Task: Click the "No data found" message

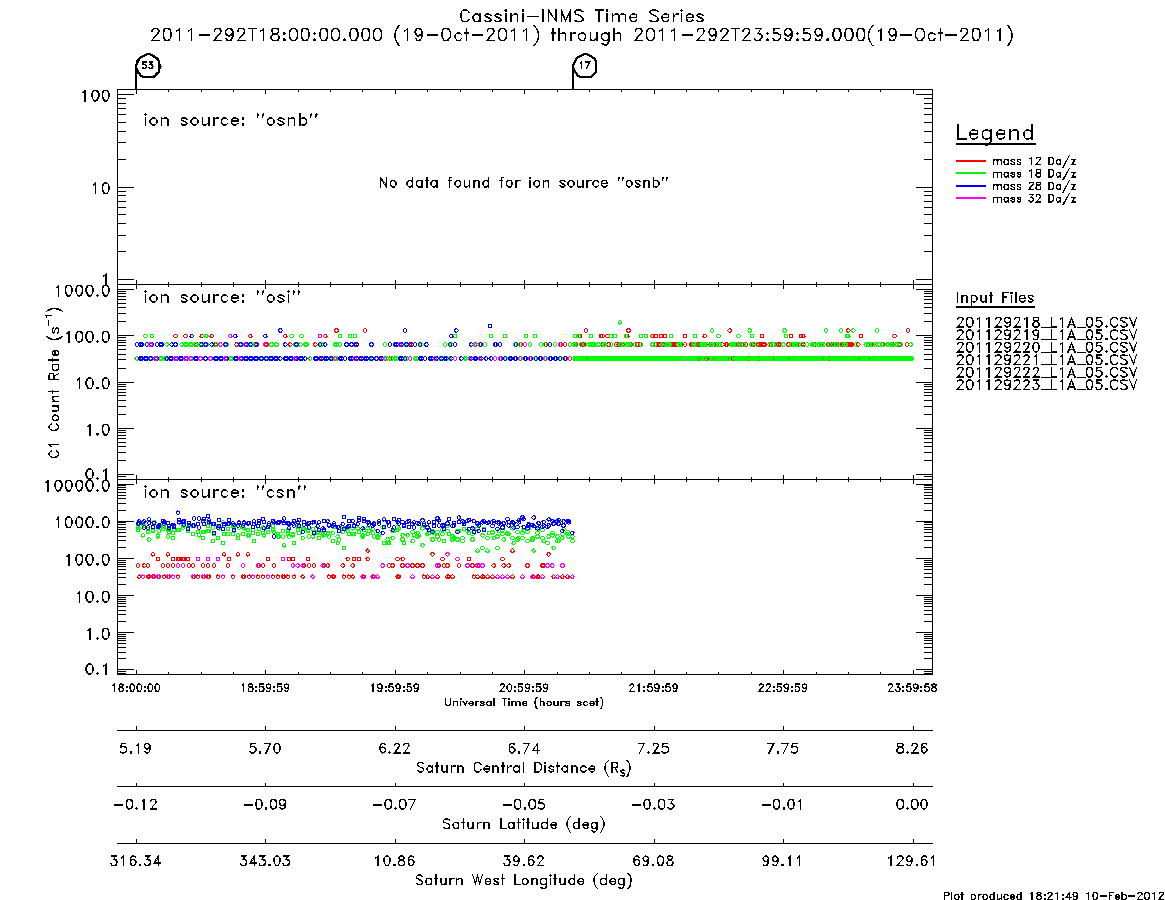Action: coord(524,183)
